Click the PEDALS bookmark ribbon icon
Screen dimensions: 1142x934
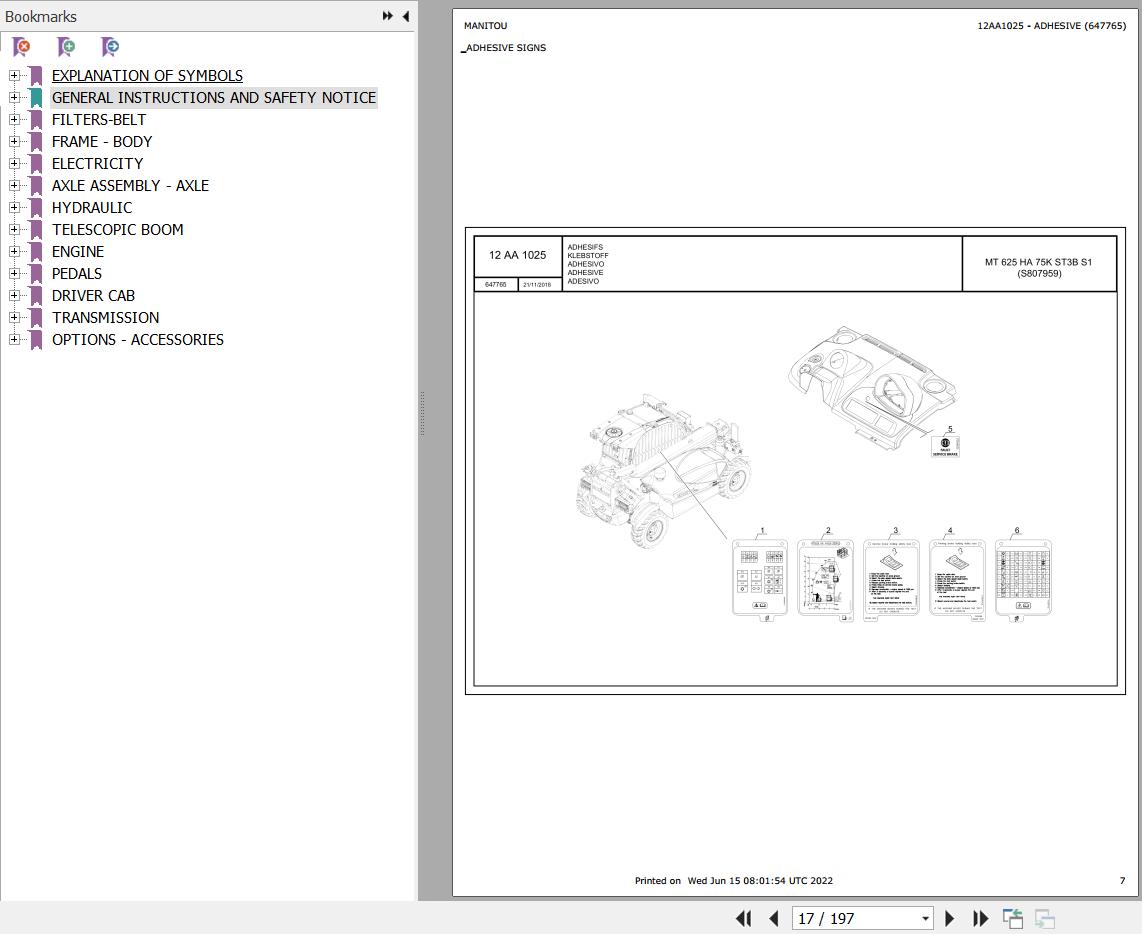click(x=36, y=275)
